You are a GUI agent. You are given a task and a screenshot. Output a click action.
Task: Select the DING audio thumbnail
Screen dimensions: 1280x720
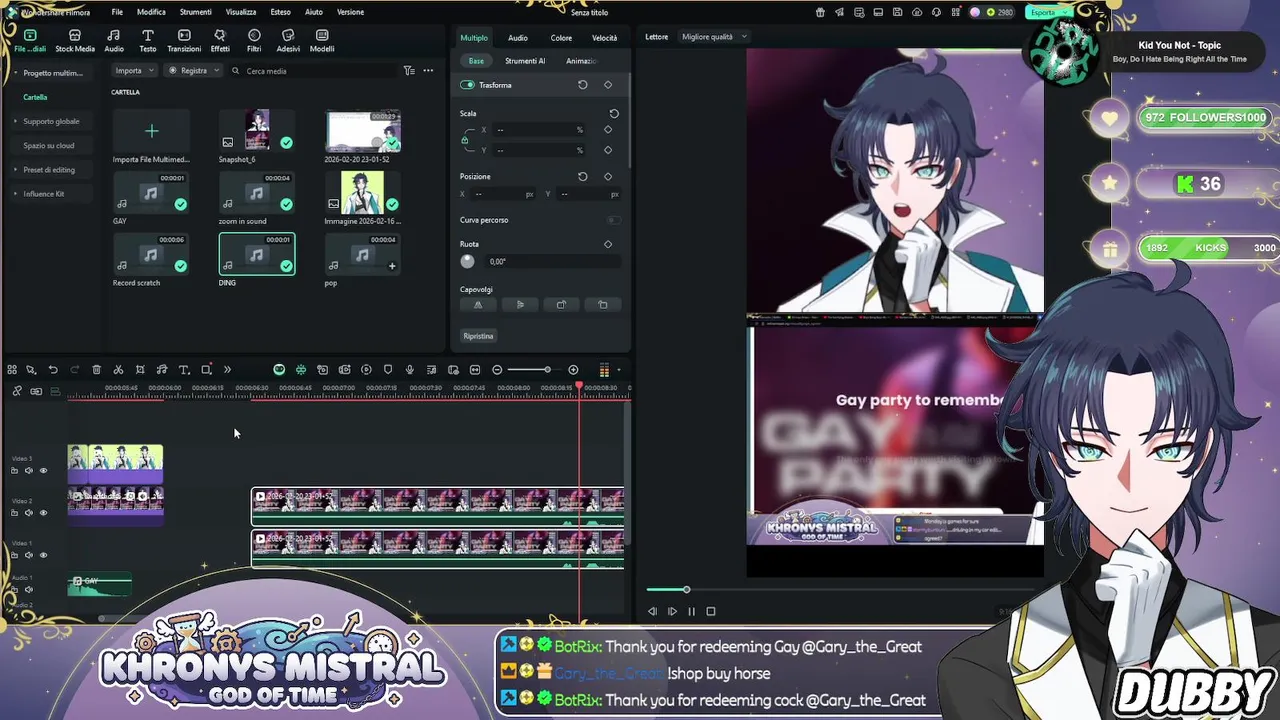[257, 255]
